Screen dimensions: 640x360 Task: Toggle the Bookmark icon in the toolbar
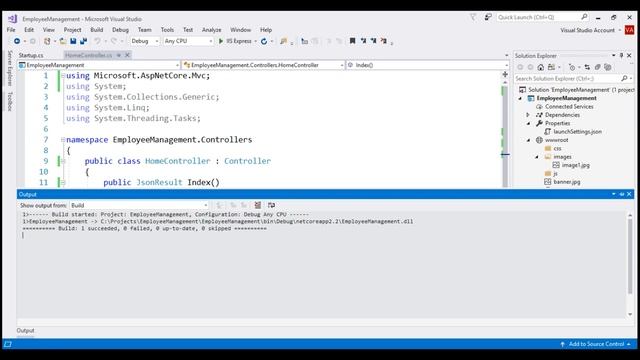(x=352, y=41)
